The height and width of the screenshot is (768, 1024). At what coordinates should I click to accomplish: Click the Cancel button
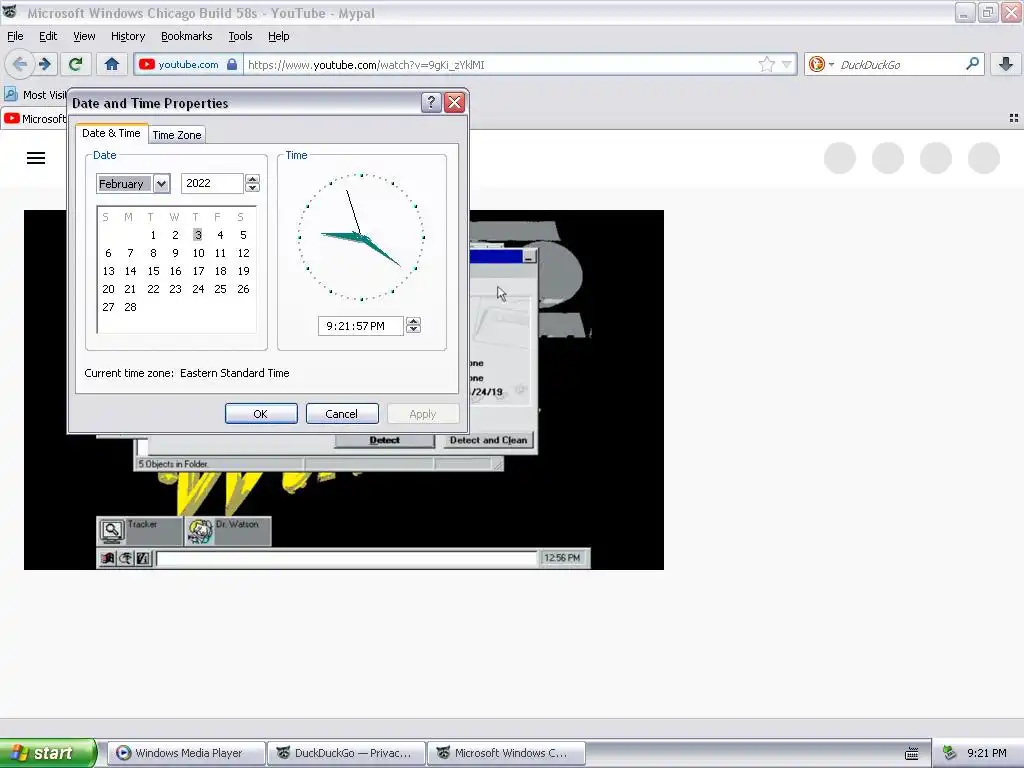(x=342, y=414)
